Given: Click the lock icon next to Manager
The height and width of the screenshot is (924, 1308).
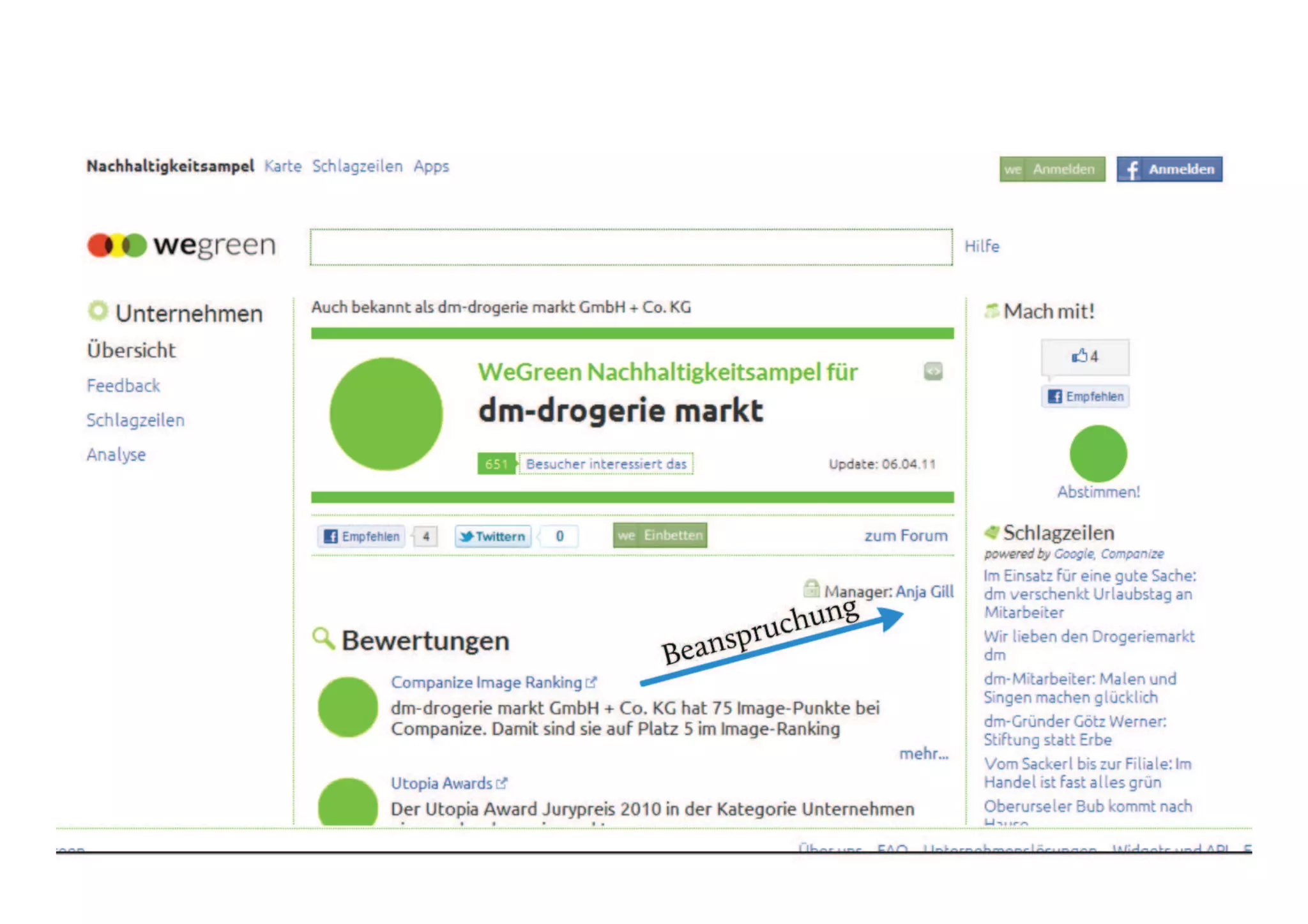Looking at the screenshot, I should coord(811,588).
